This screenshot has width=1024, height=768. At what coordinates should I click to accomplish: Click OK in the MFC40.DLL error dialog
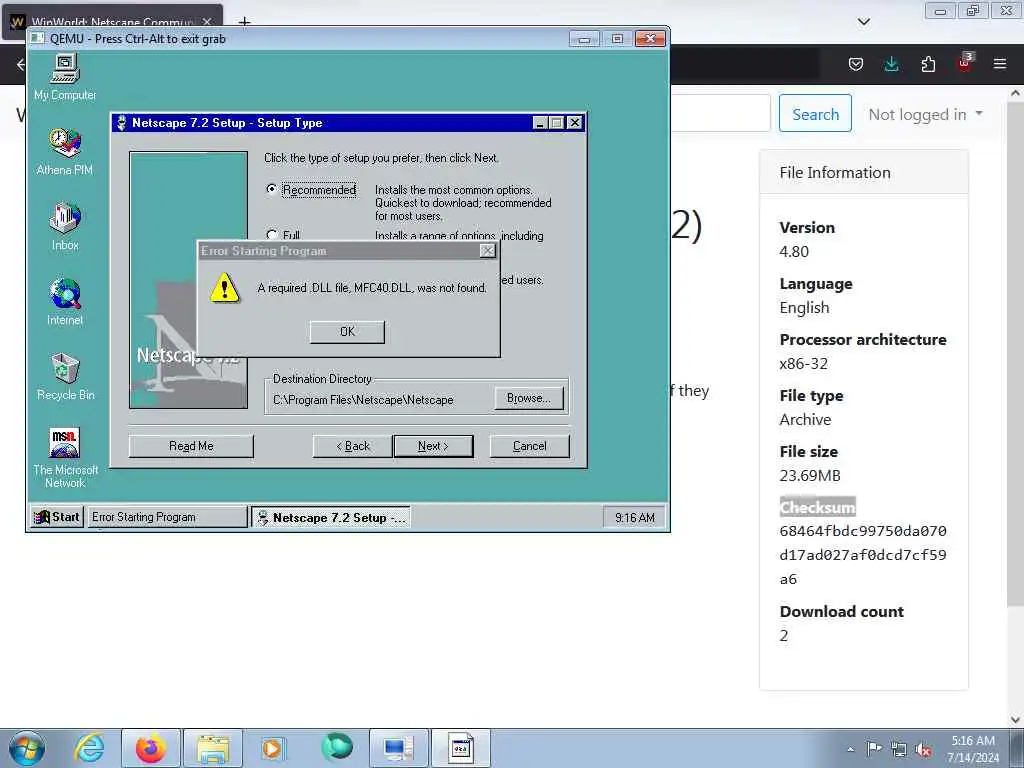coord(347,332)
